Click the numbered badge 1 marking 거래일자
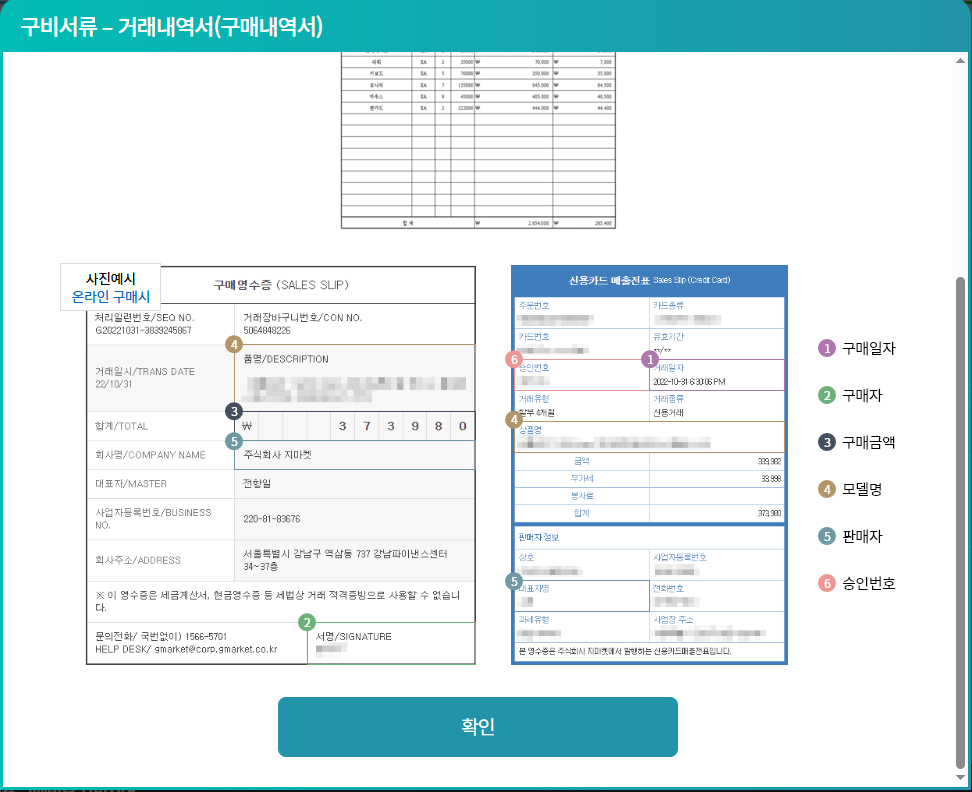Viewport: 972px width, 792px height. [x=649, y=358]
